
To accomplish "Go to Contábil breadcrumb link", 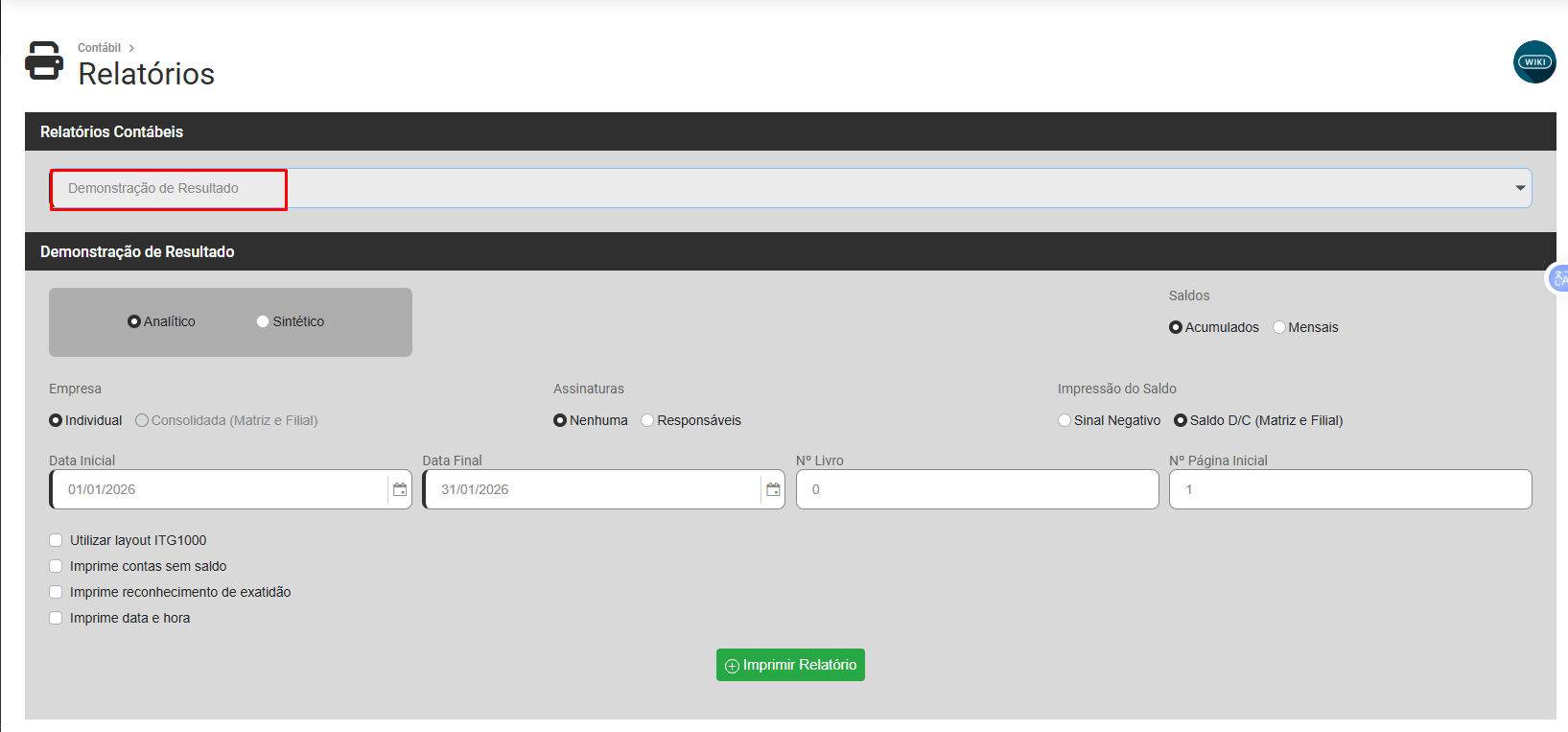I will point(99,48).
